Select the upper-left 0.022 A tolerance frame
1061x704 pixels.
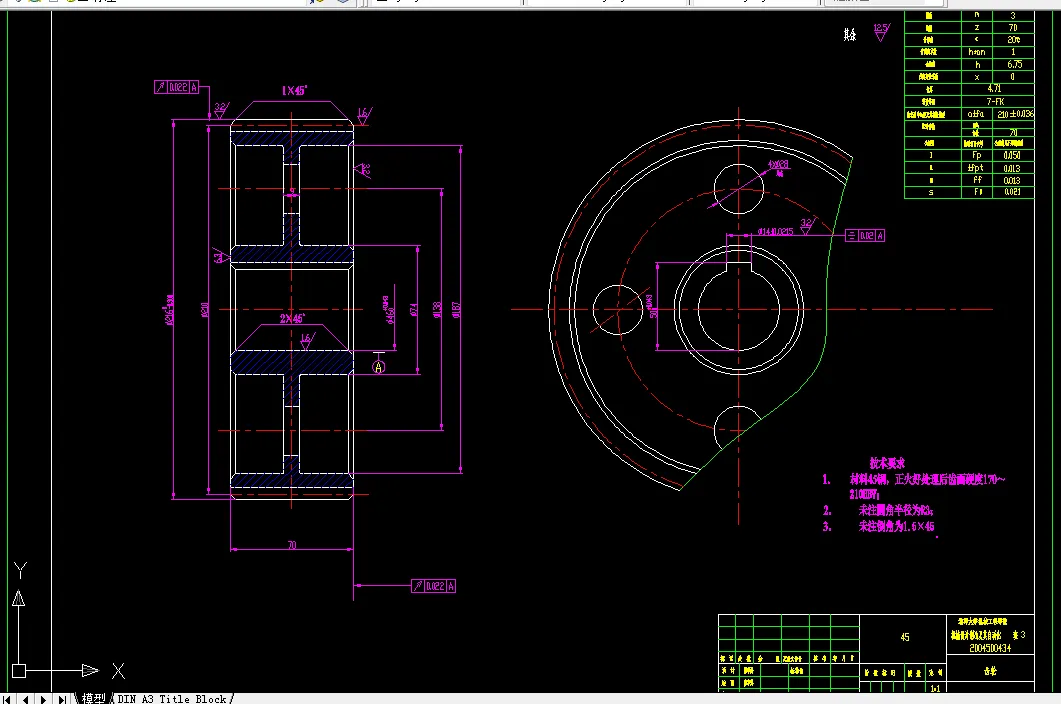click(177, 87)
